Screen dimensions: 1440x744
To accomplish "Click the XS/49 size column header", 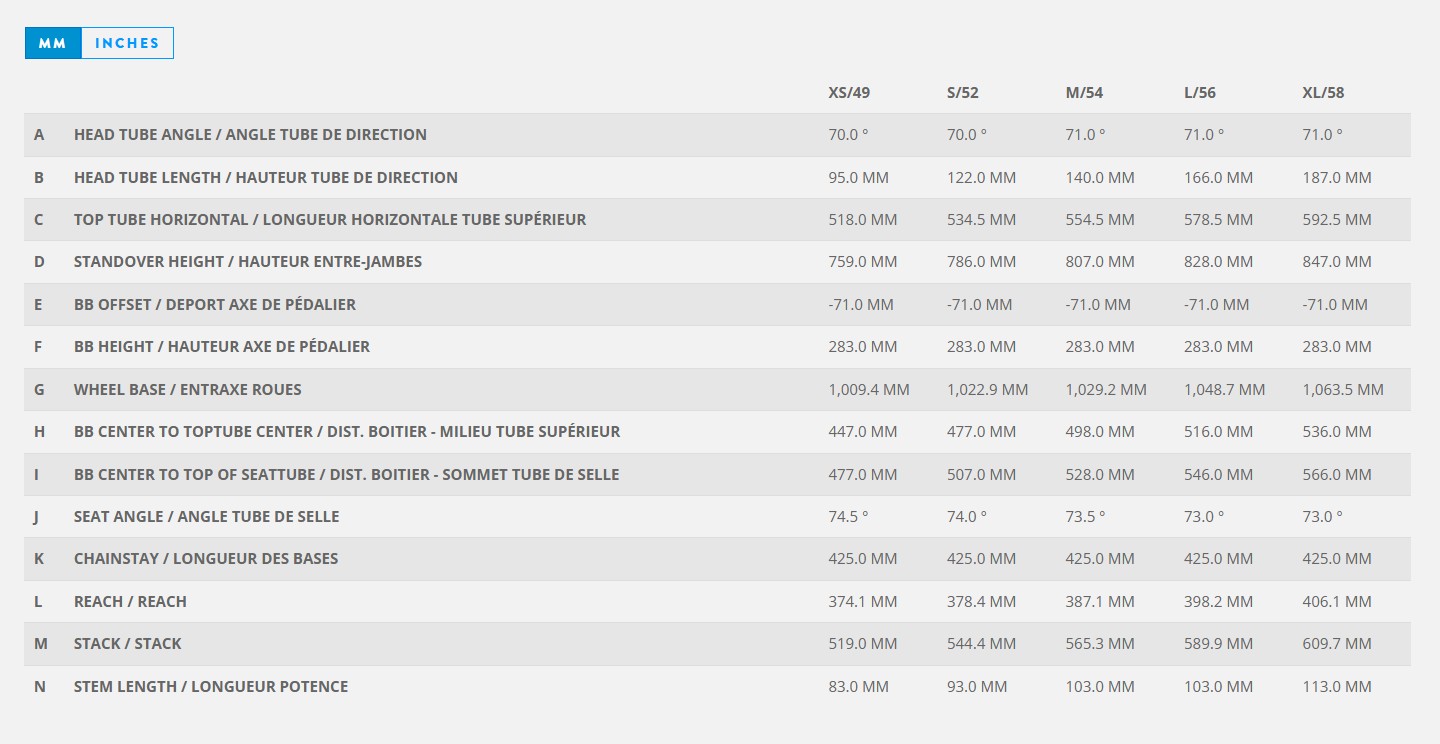I will (x=849, y=93).
